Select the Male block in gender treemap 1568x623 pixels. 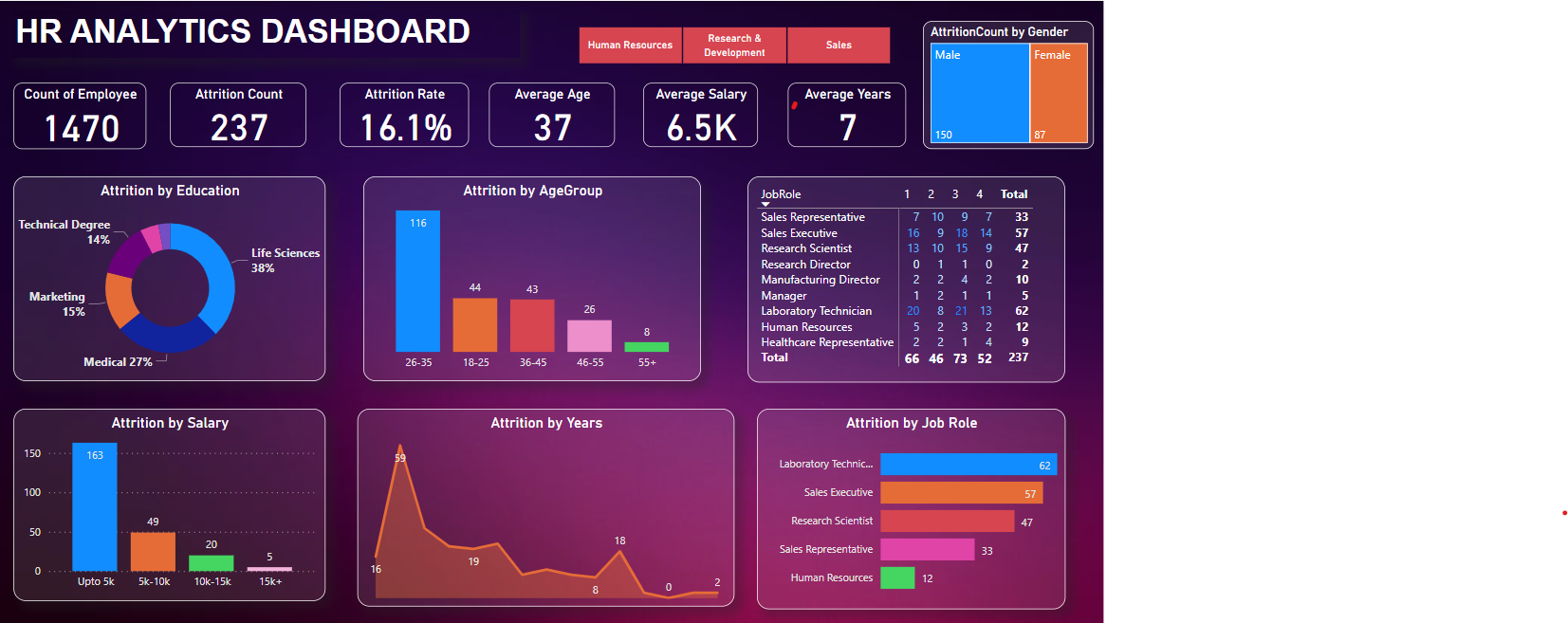point(979,93)
